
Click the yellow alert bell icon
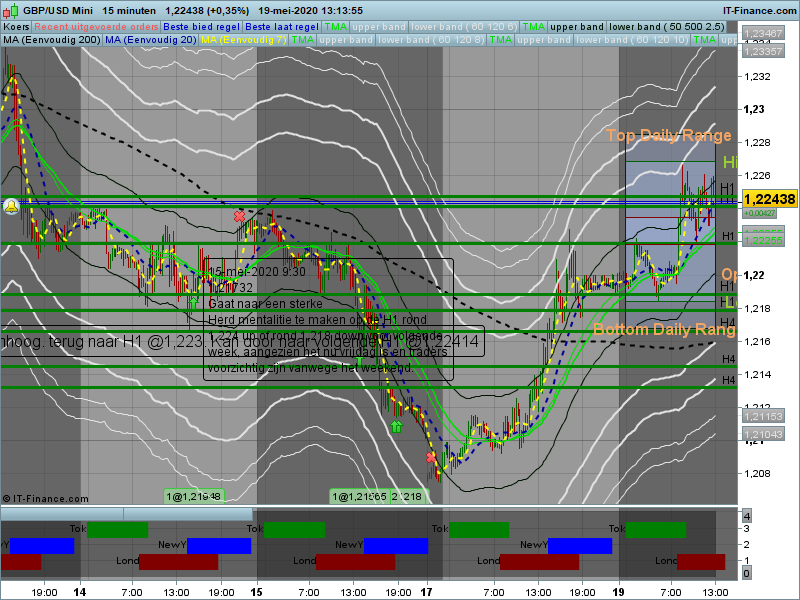coord(11,207)
